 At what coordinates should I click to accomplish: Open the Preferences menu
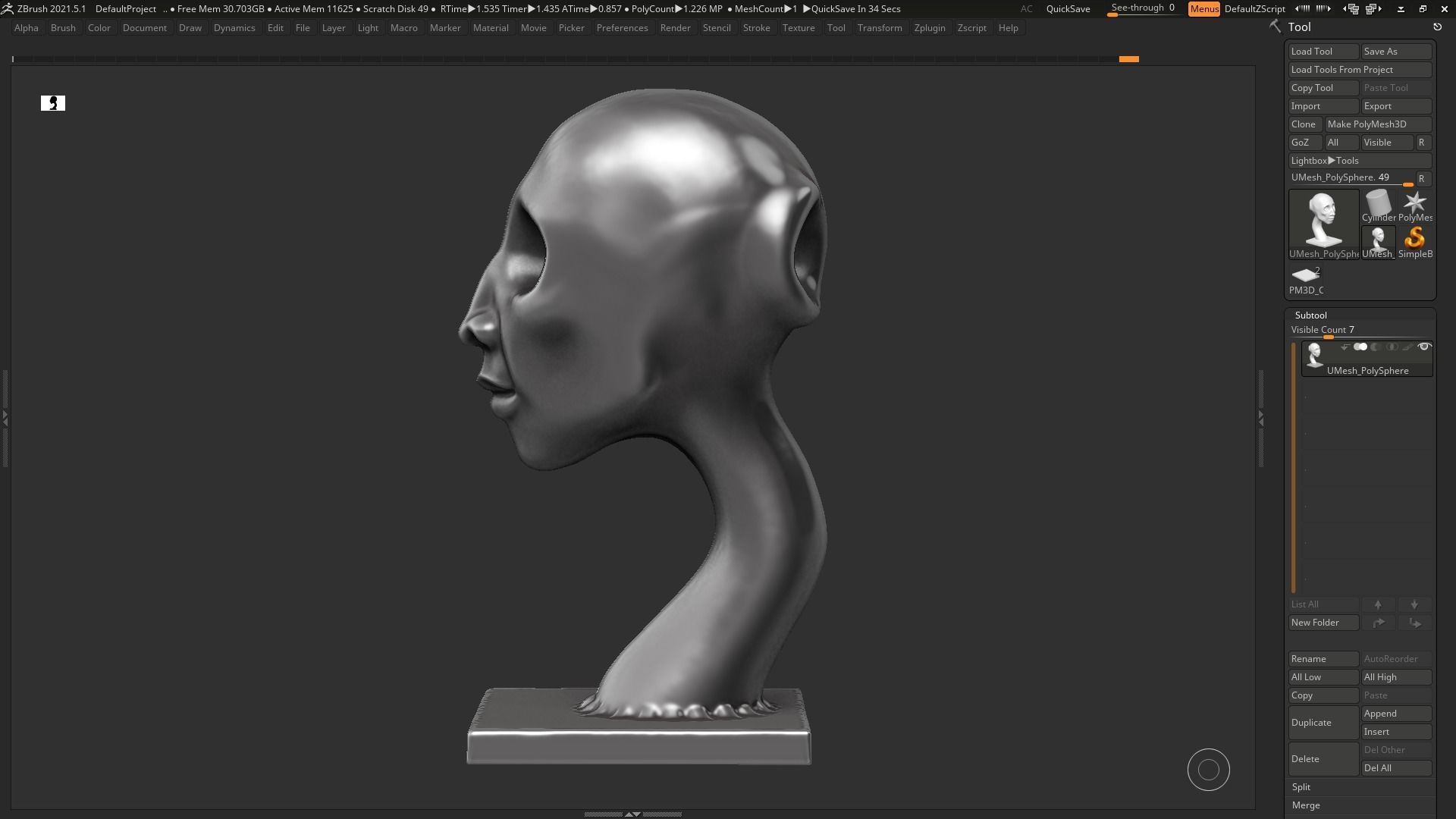(622, 28)
